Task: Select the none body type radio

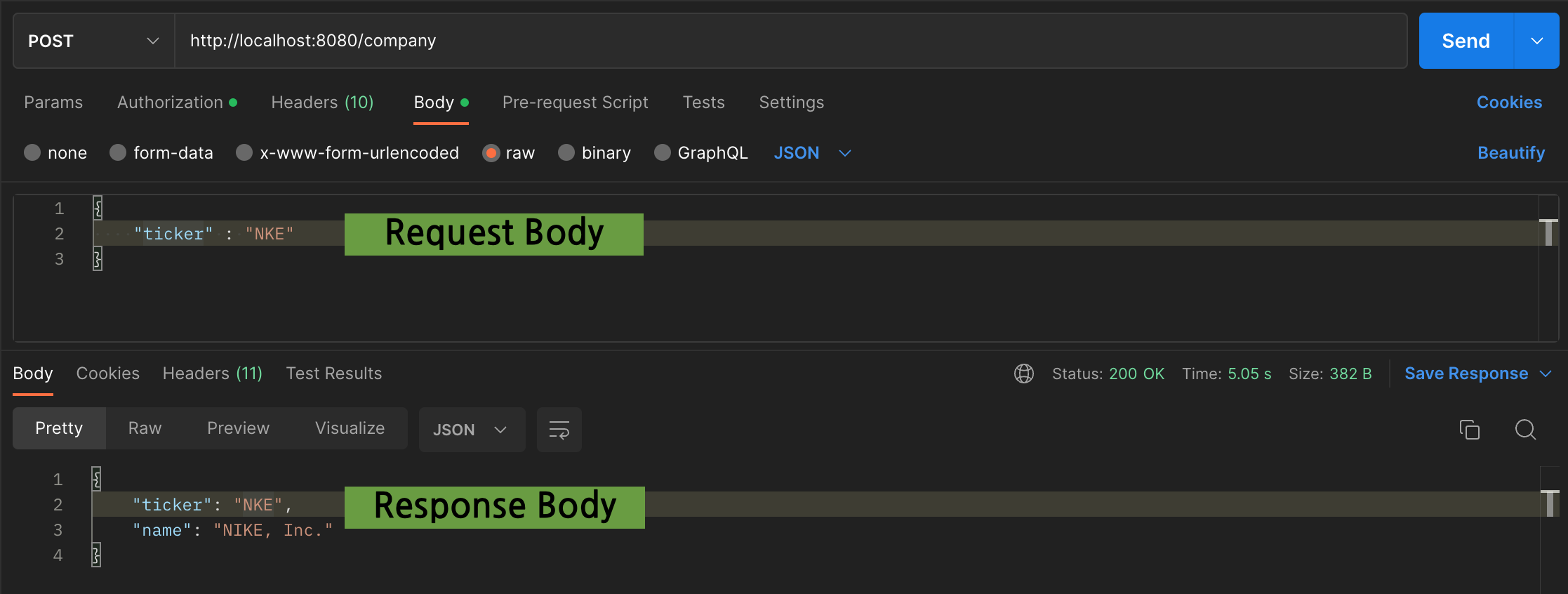Action: 32,152
